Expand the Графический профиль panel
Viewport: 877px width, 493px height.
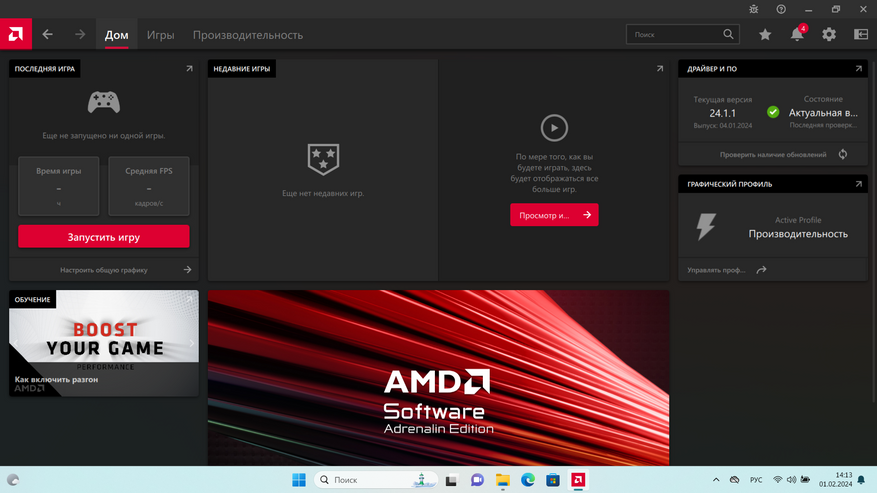pos(858,184)
